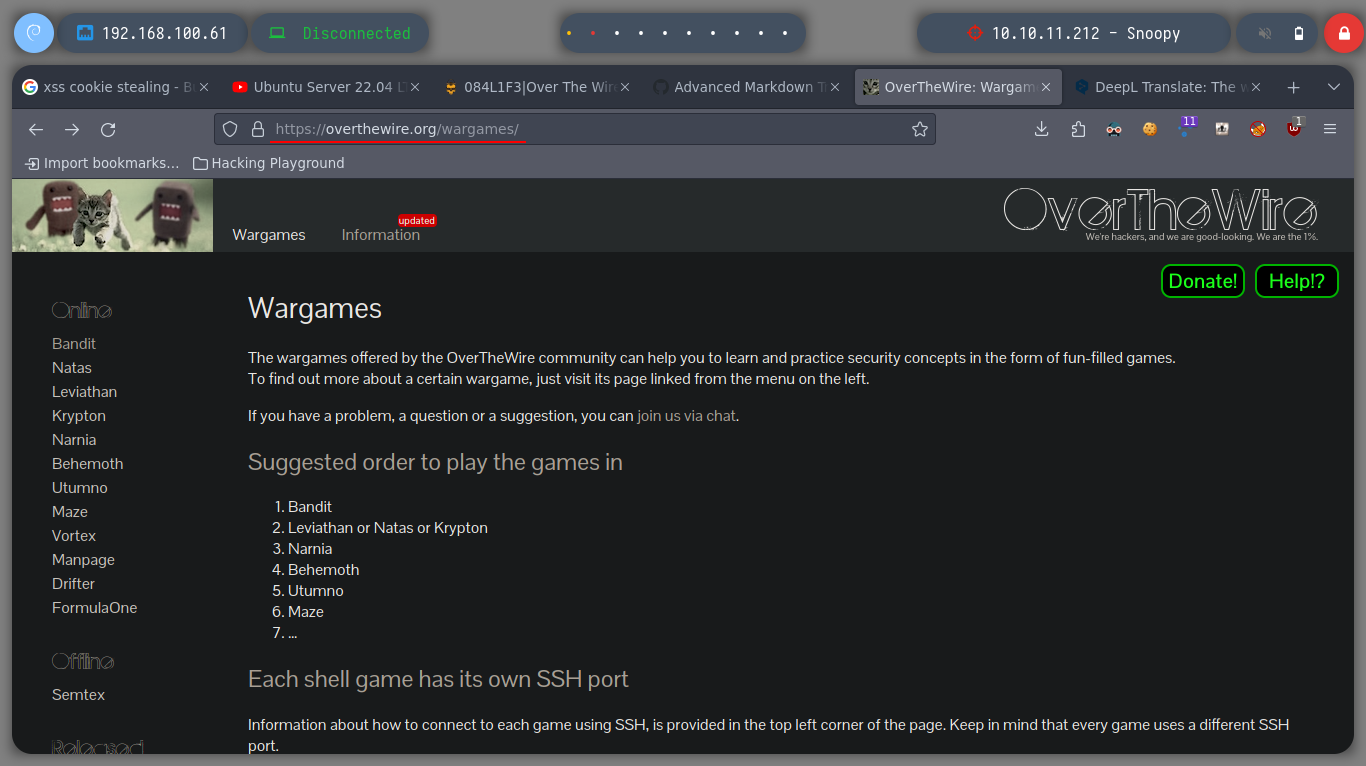Click the OverTheWire logo
This screenshot has width=1366, height=766.
[1161, 213]
